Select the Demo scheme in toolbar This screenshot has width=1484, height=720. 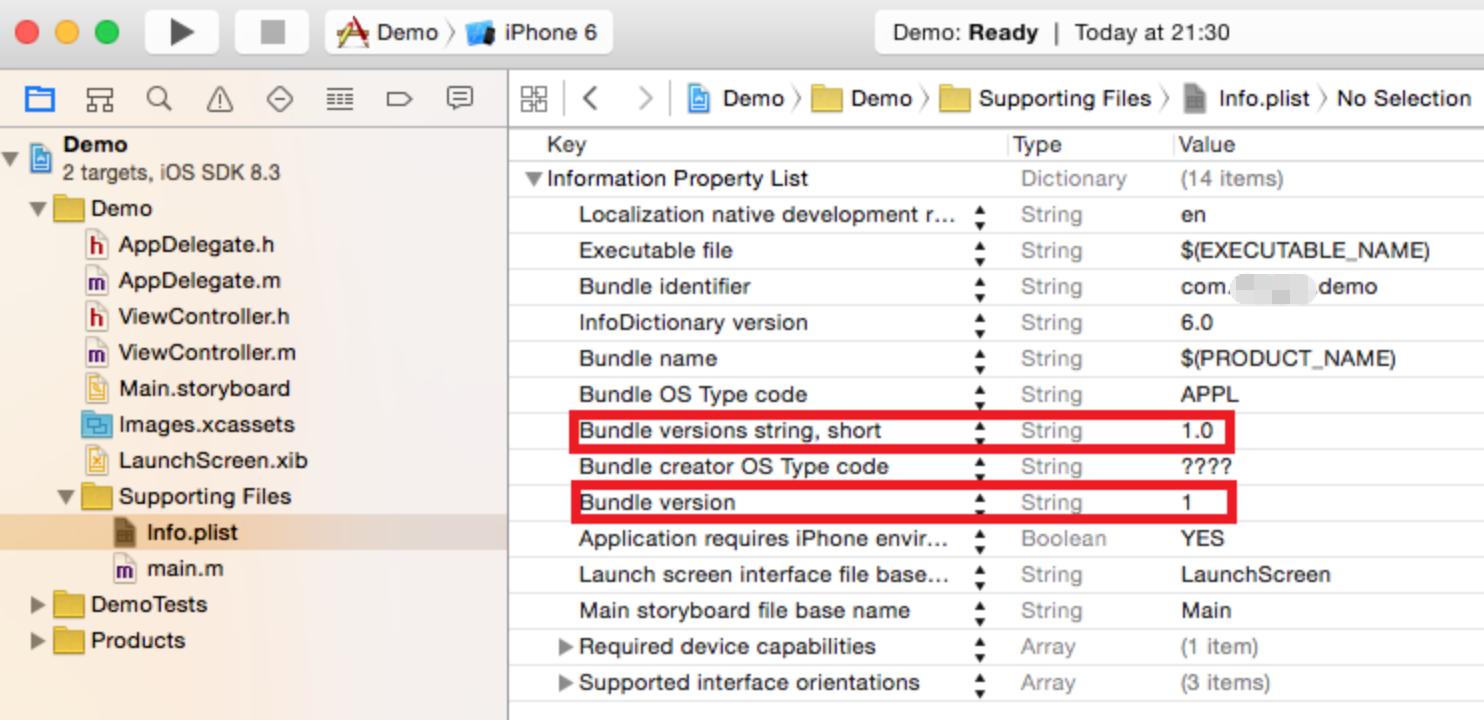(x=389, y=33)
